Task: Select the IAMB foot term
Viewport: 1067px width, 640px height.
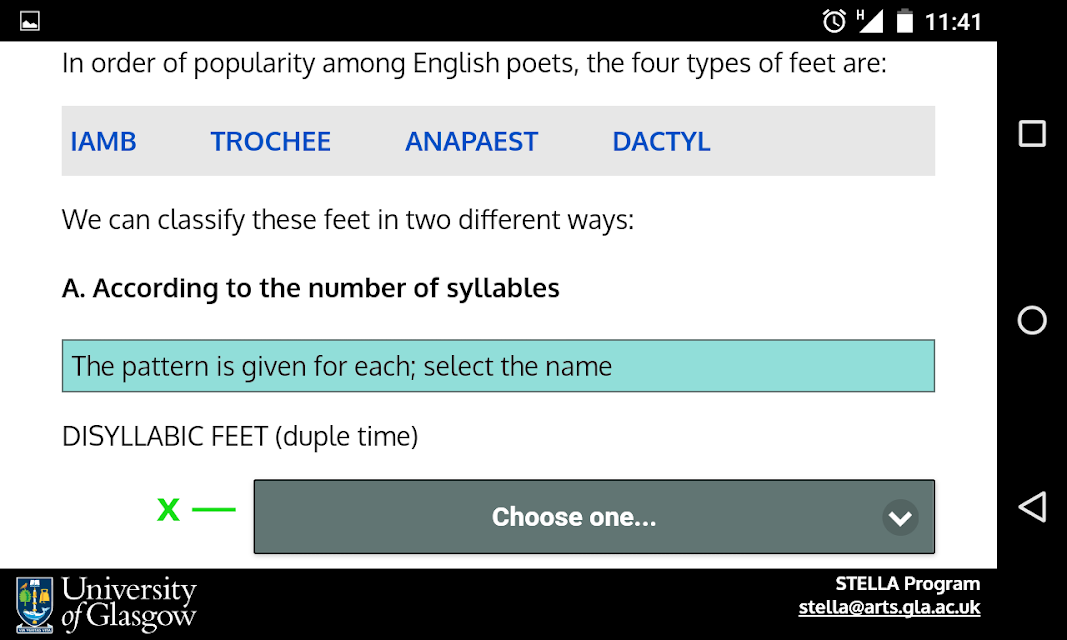Action: pyautogui.click(x=103, y=141)
